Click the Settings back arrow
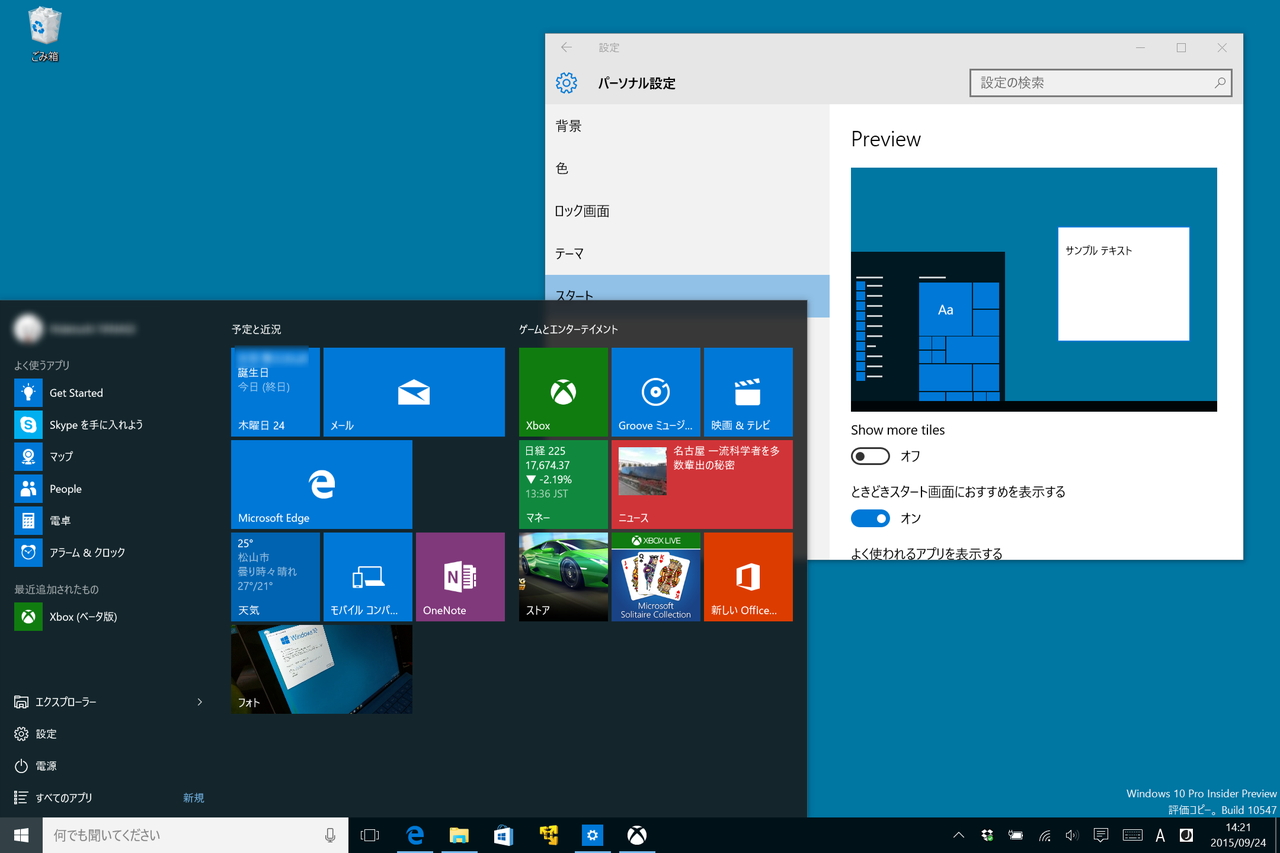 pyautogui.click(x=567, y=48)
